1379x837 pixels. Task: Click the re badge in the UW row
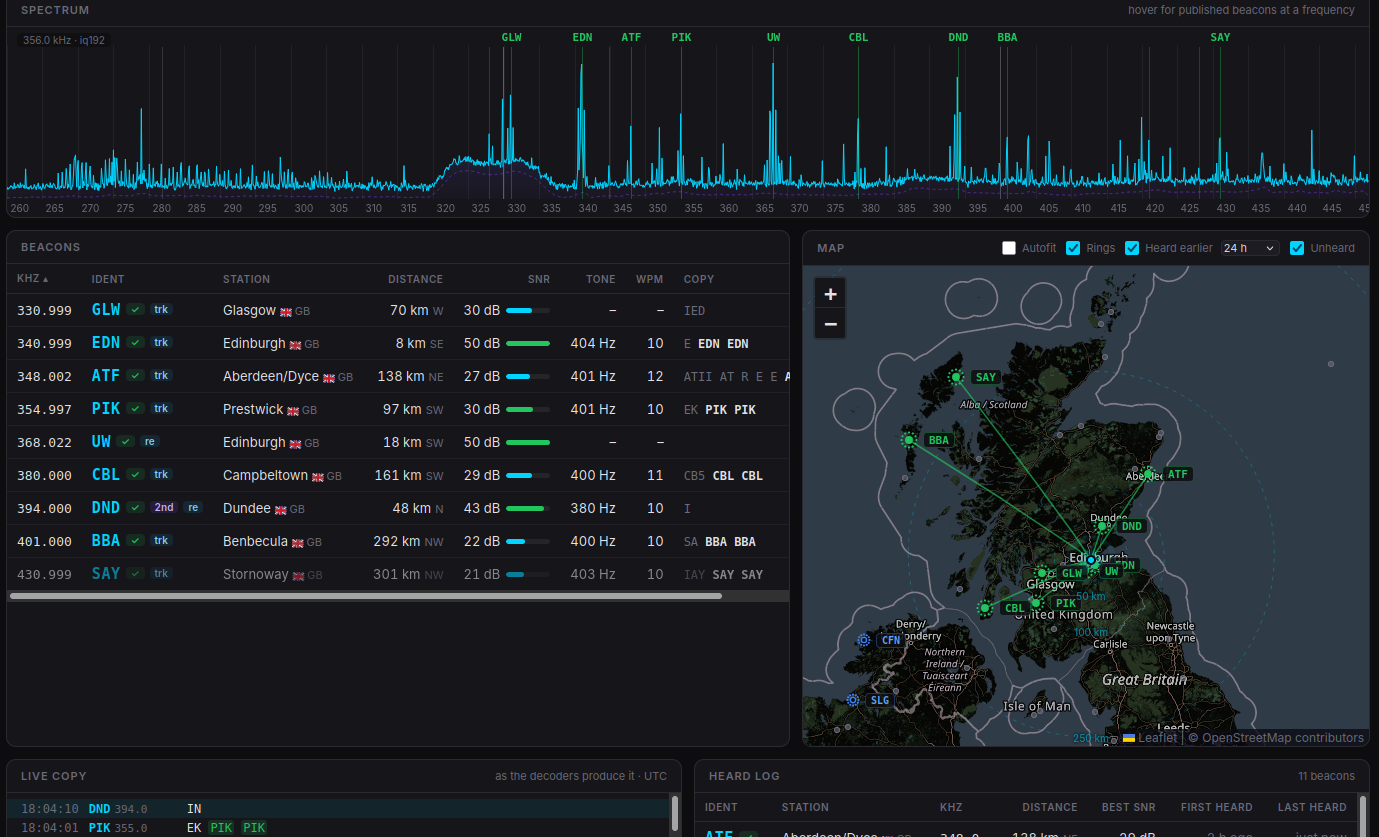pyautogui.click(x=149, y=442)
